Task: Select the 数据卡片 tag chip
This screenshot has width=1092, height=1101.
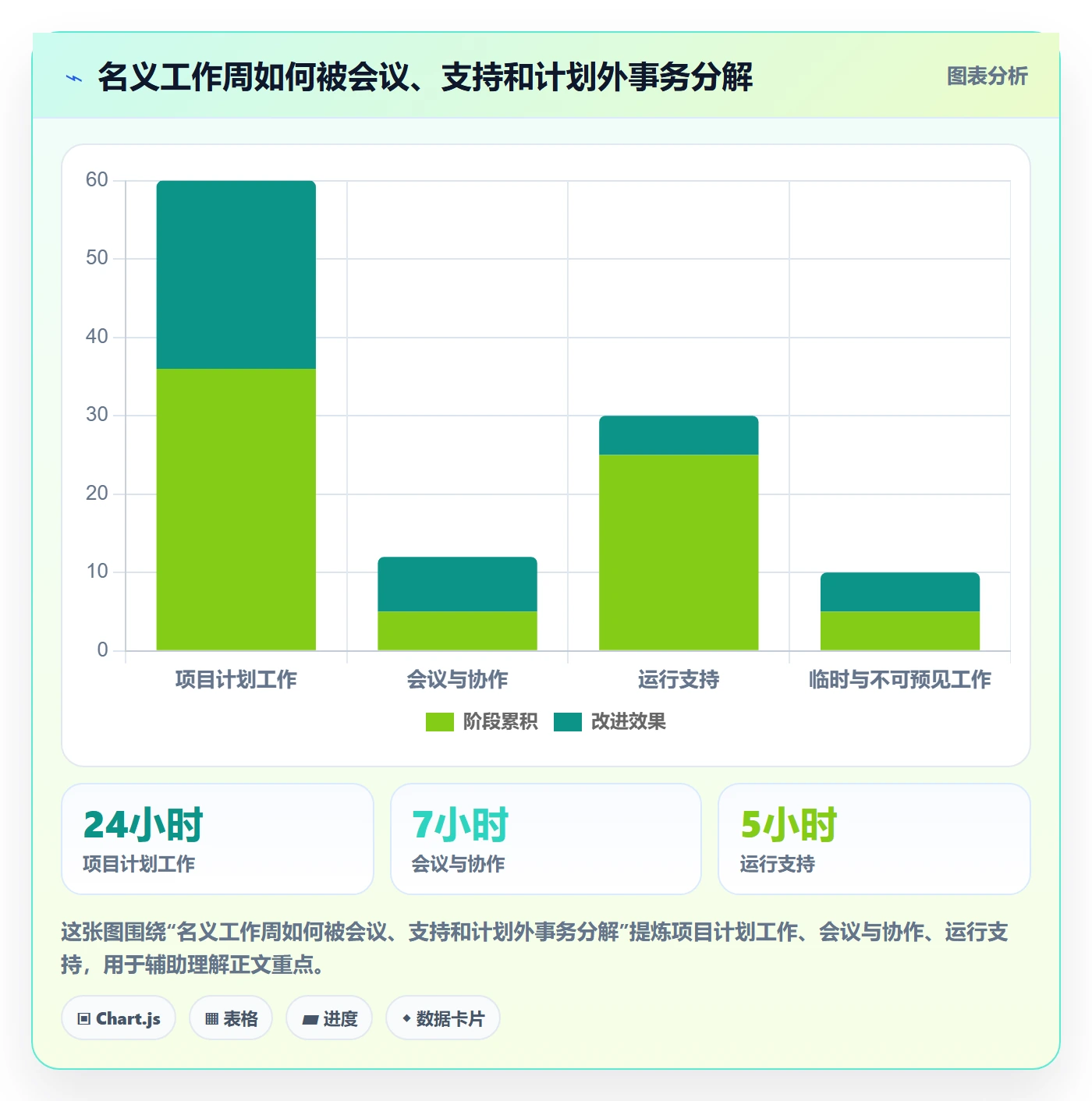Action: pyautogui.click(x=443, y=1018)
